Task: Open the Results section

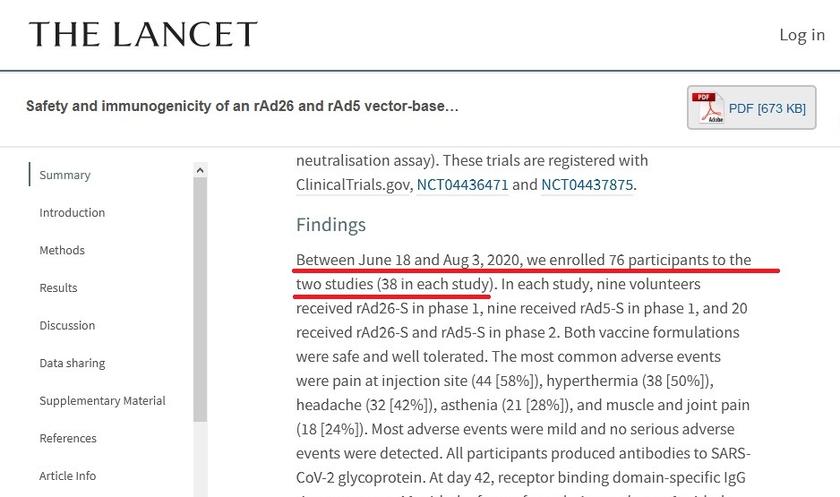Action: pos(58,288)
